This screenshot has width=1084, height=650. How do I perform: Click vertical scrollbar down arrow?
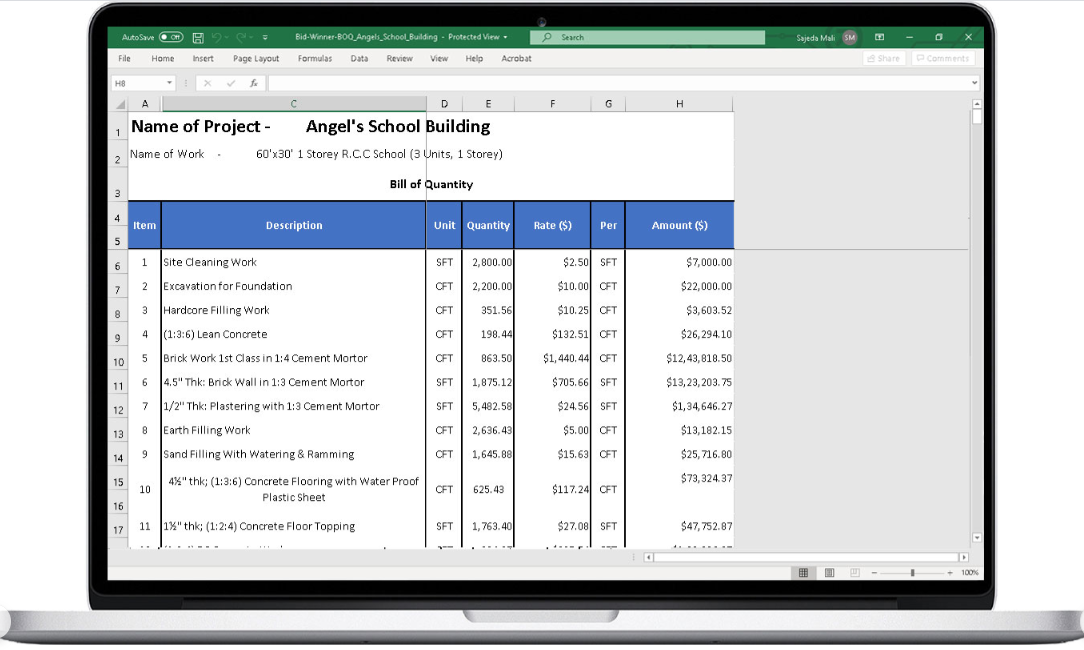(x=976, y=537)
